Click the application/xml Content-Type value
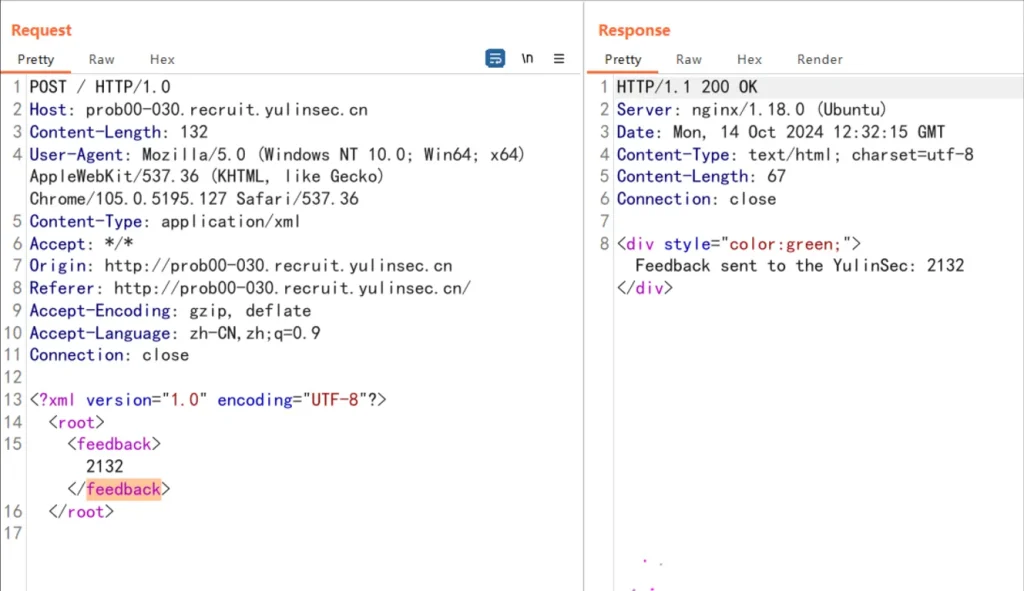Image resolution: width=1024 pixels, height=591 pixels. point(231,221)
